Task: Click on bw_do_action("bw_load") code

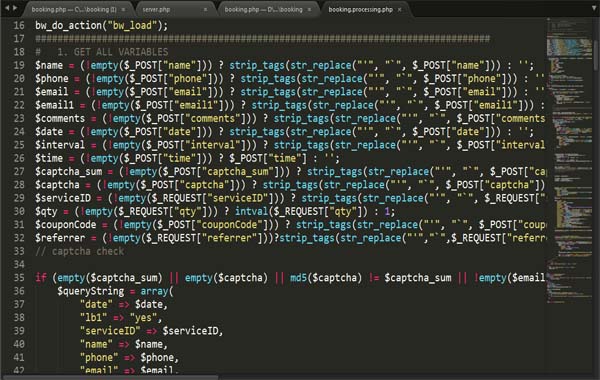Action: [101, 26]
